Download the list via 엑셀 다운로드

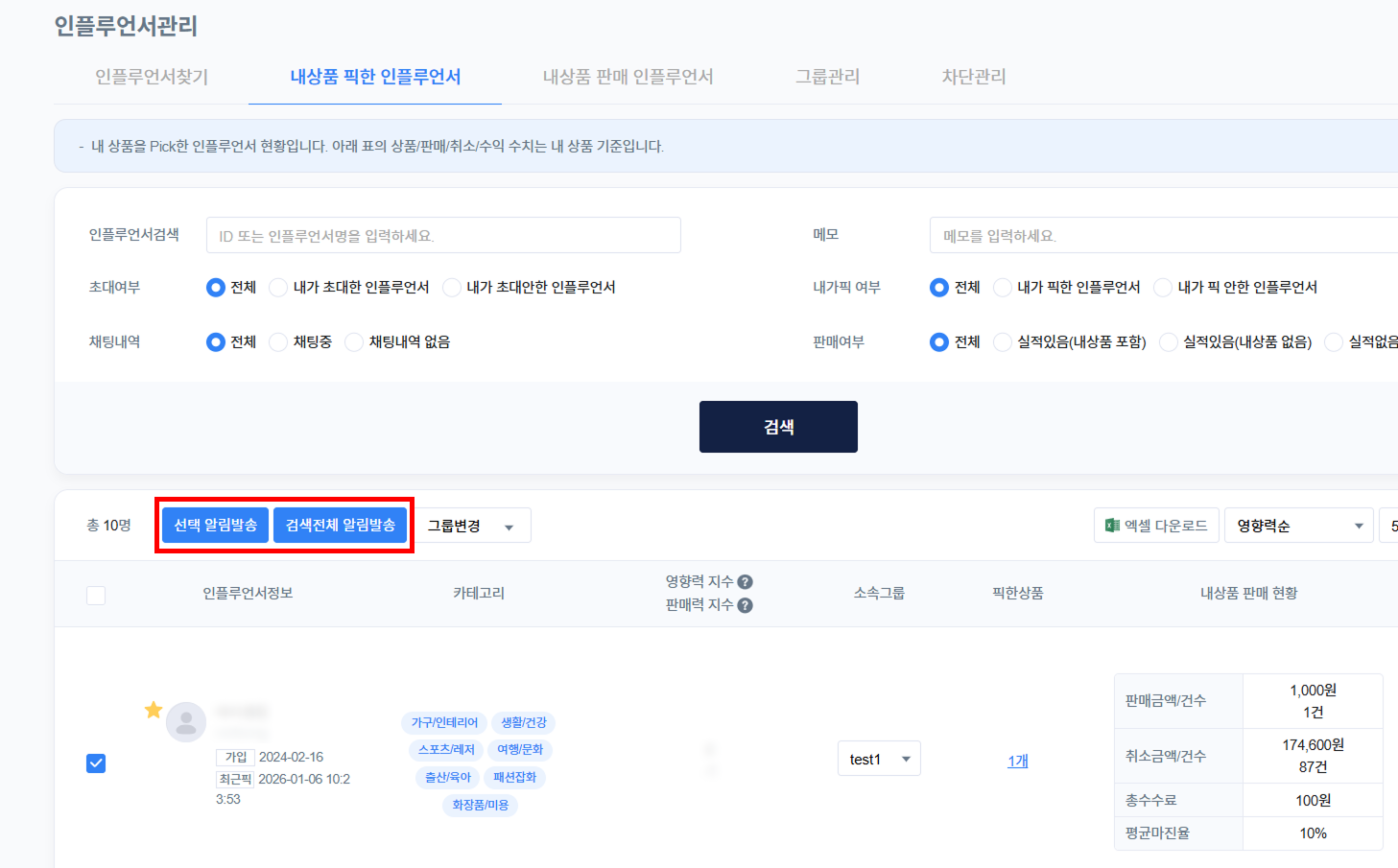[1156, 526]
